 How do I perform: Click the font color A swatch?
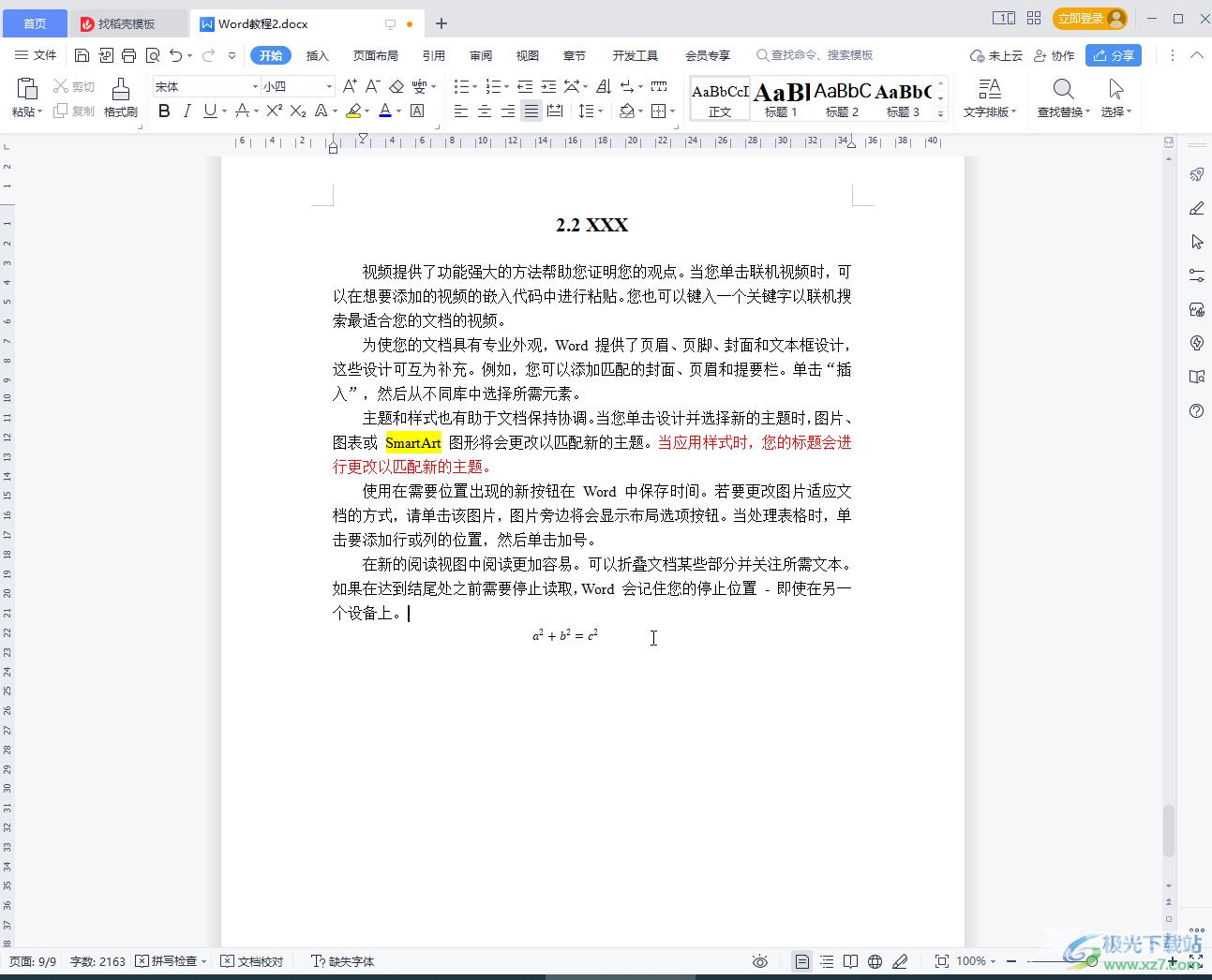[384, 111]
